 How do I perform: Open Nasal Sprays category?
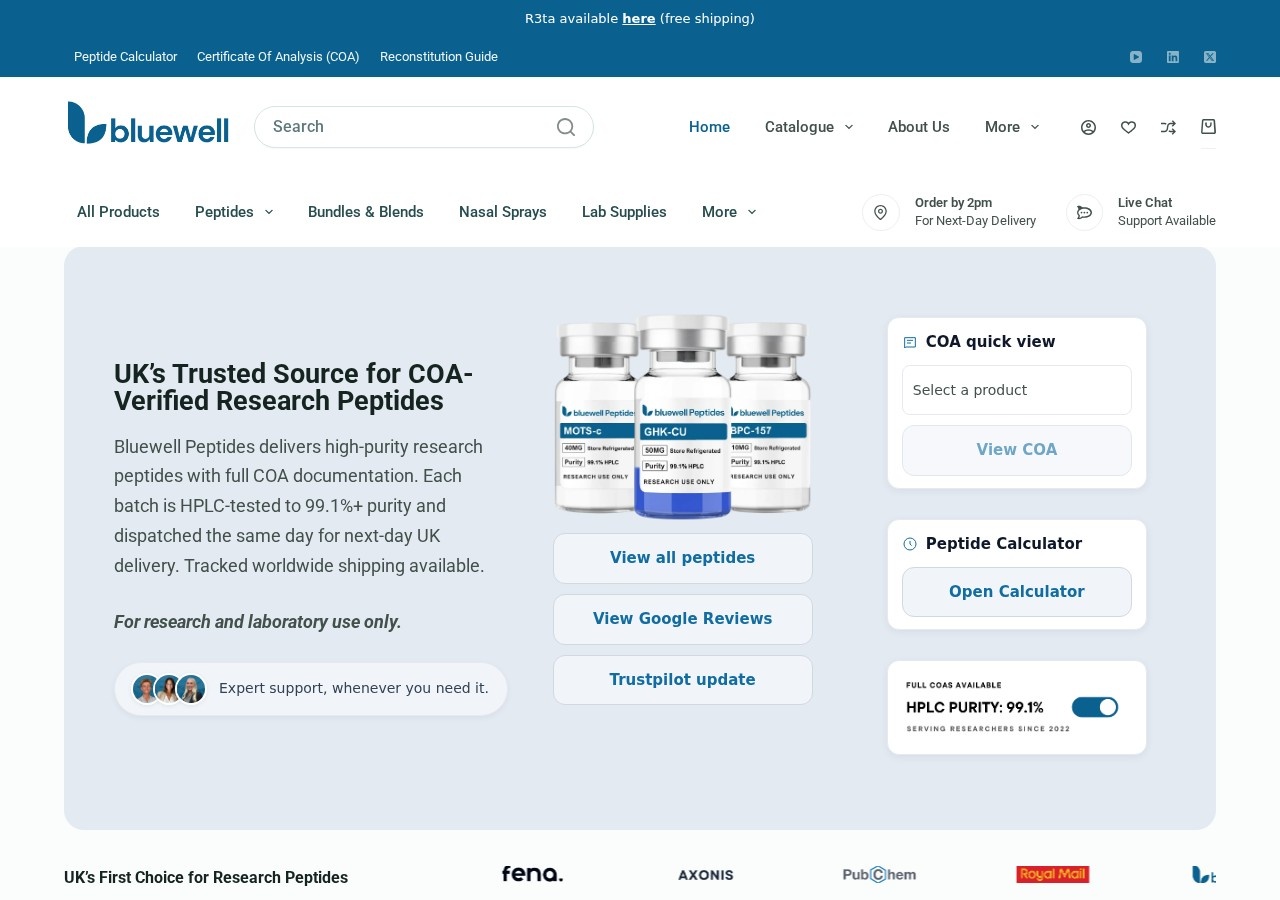coord(503,212)
